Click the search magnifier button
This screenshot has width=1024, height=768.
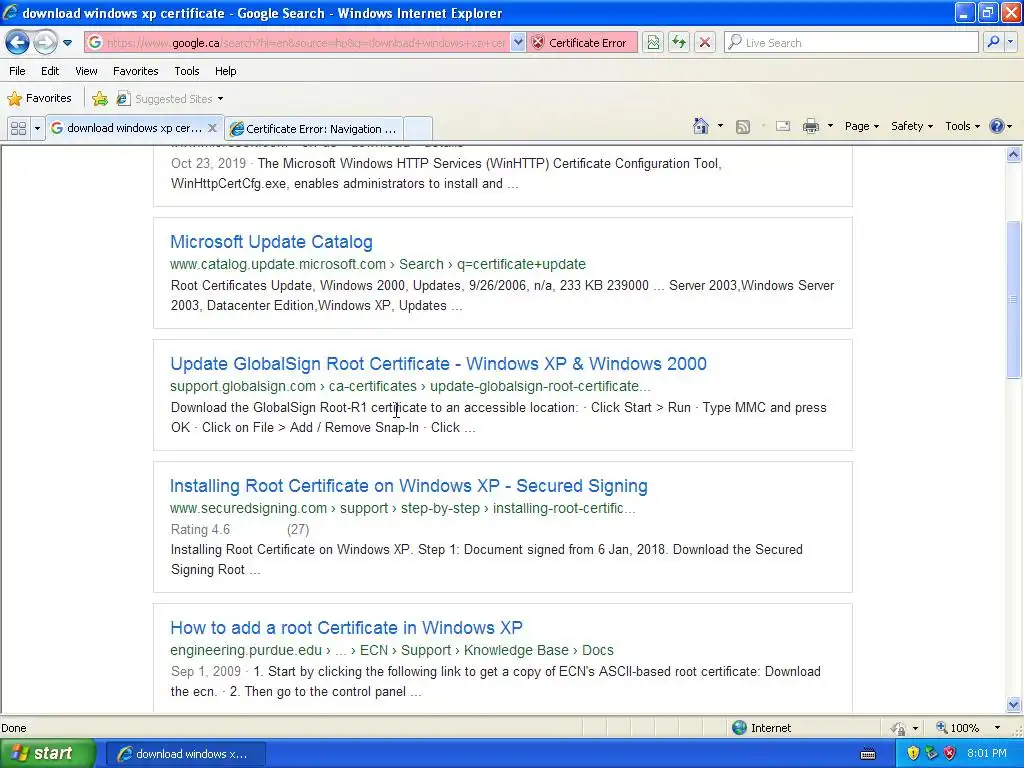[993, 43]
